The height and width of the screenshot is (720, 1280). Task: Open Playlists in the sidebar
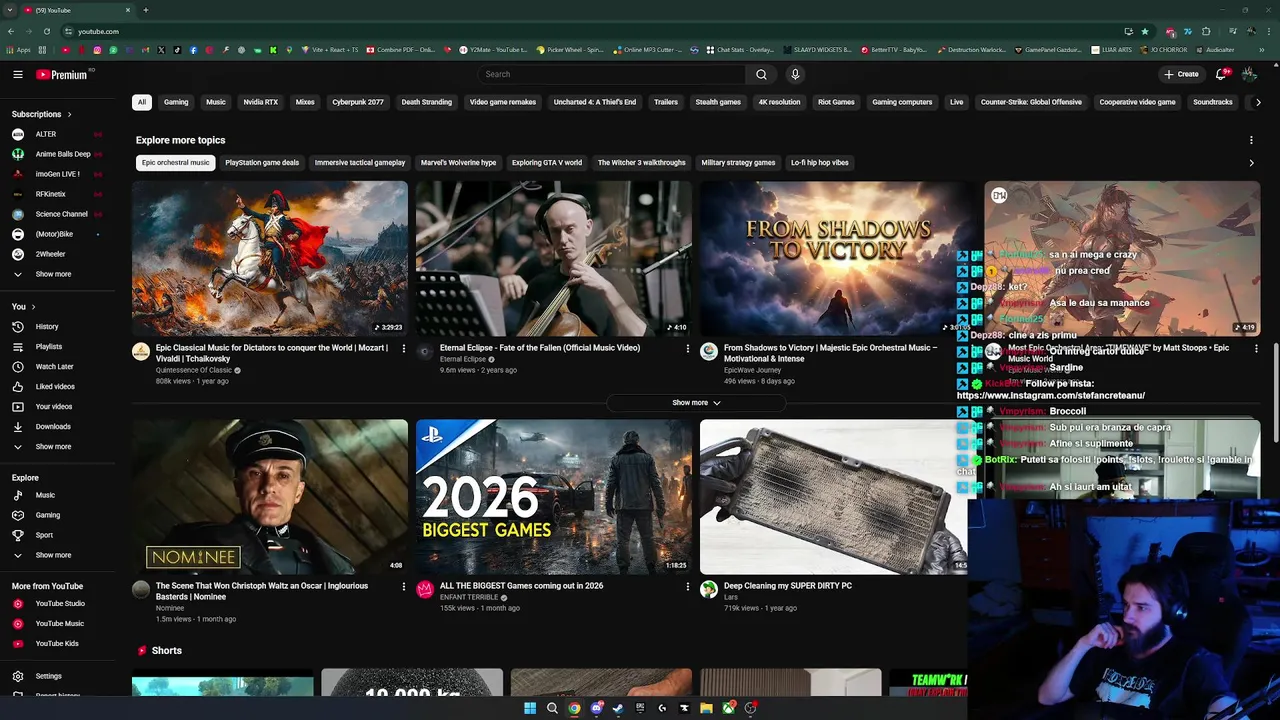click(x=49, y=347)
